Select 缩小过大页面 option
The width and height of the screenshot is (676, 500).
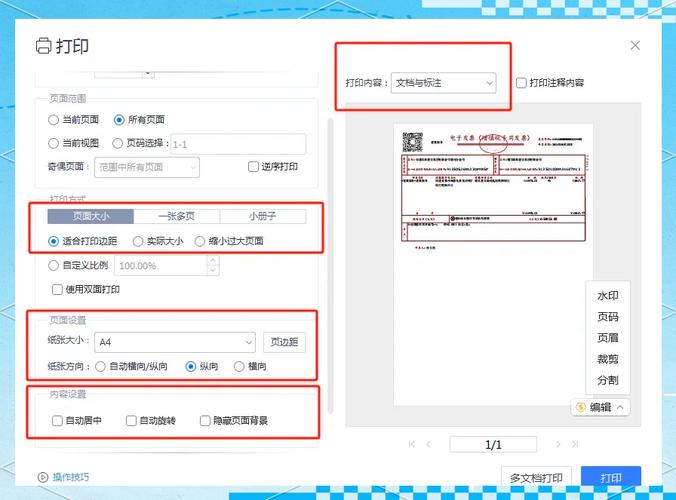200,241
